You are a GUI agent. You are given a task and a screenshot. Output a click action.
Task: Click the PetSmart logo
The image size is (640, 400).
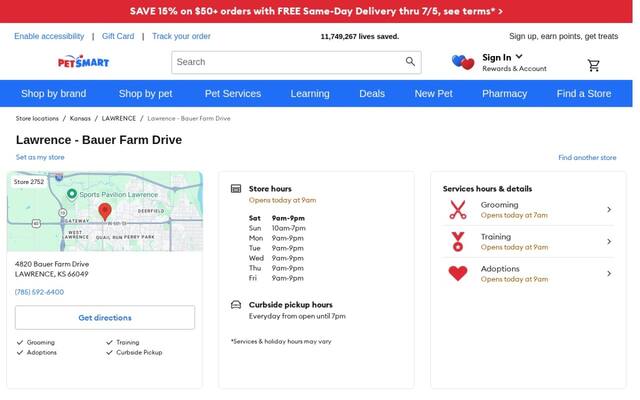click(x=83, y=62)
